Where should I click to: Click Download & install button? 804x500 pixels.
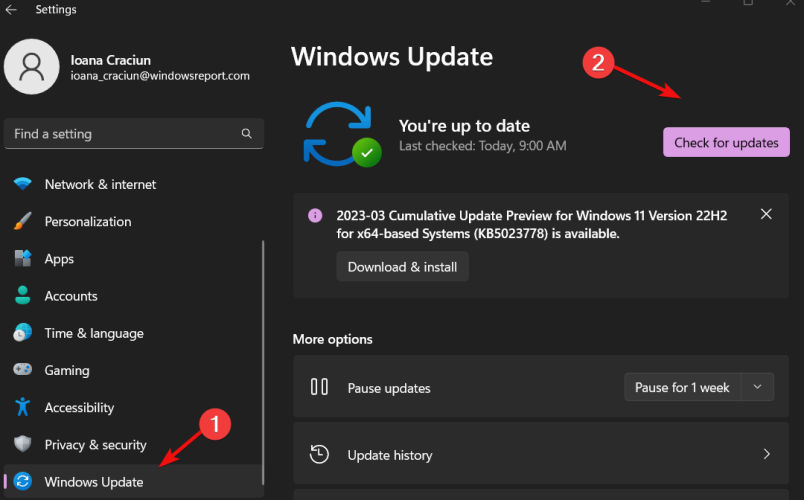[403, 267]
